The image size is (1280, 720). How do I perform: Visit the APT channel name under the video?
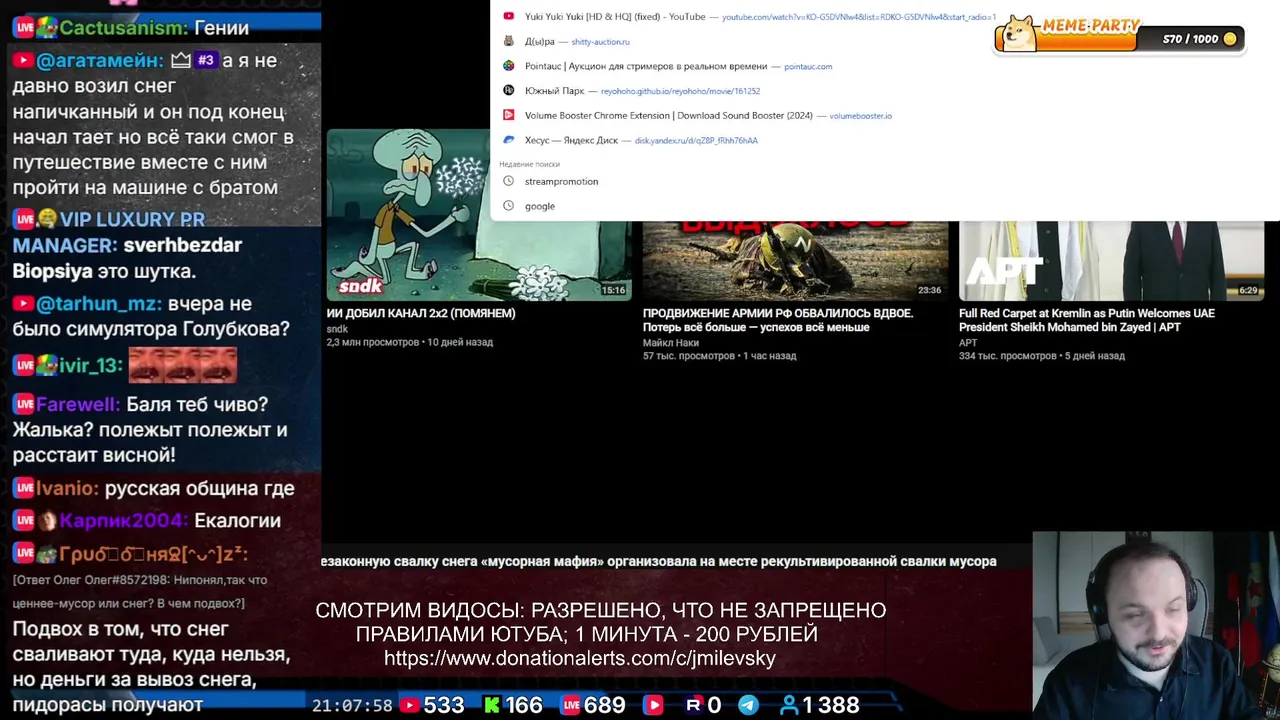(968, 343)
